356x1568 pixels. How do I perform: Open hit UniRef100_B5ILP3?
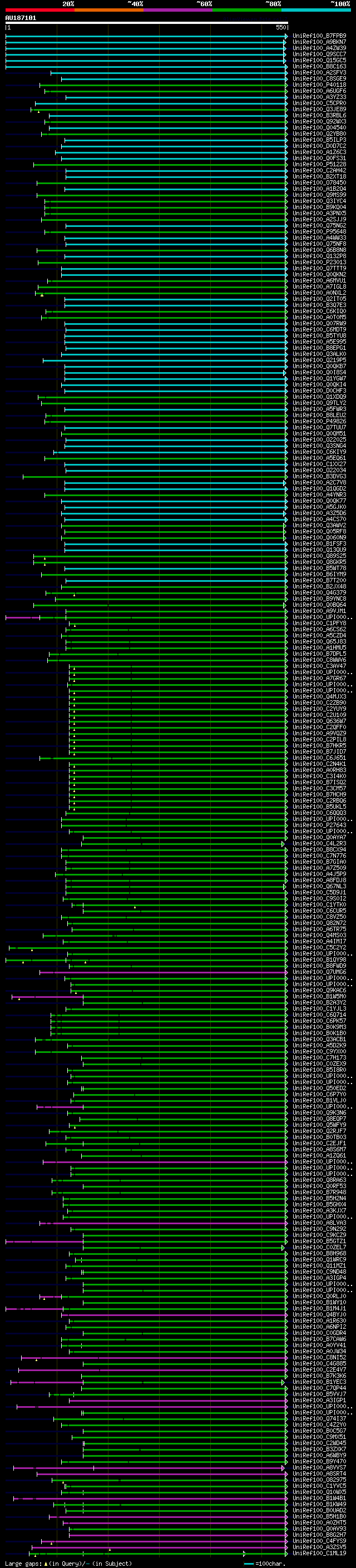pyautogui.click(x=319, y=140)
